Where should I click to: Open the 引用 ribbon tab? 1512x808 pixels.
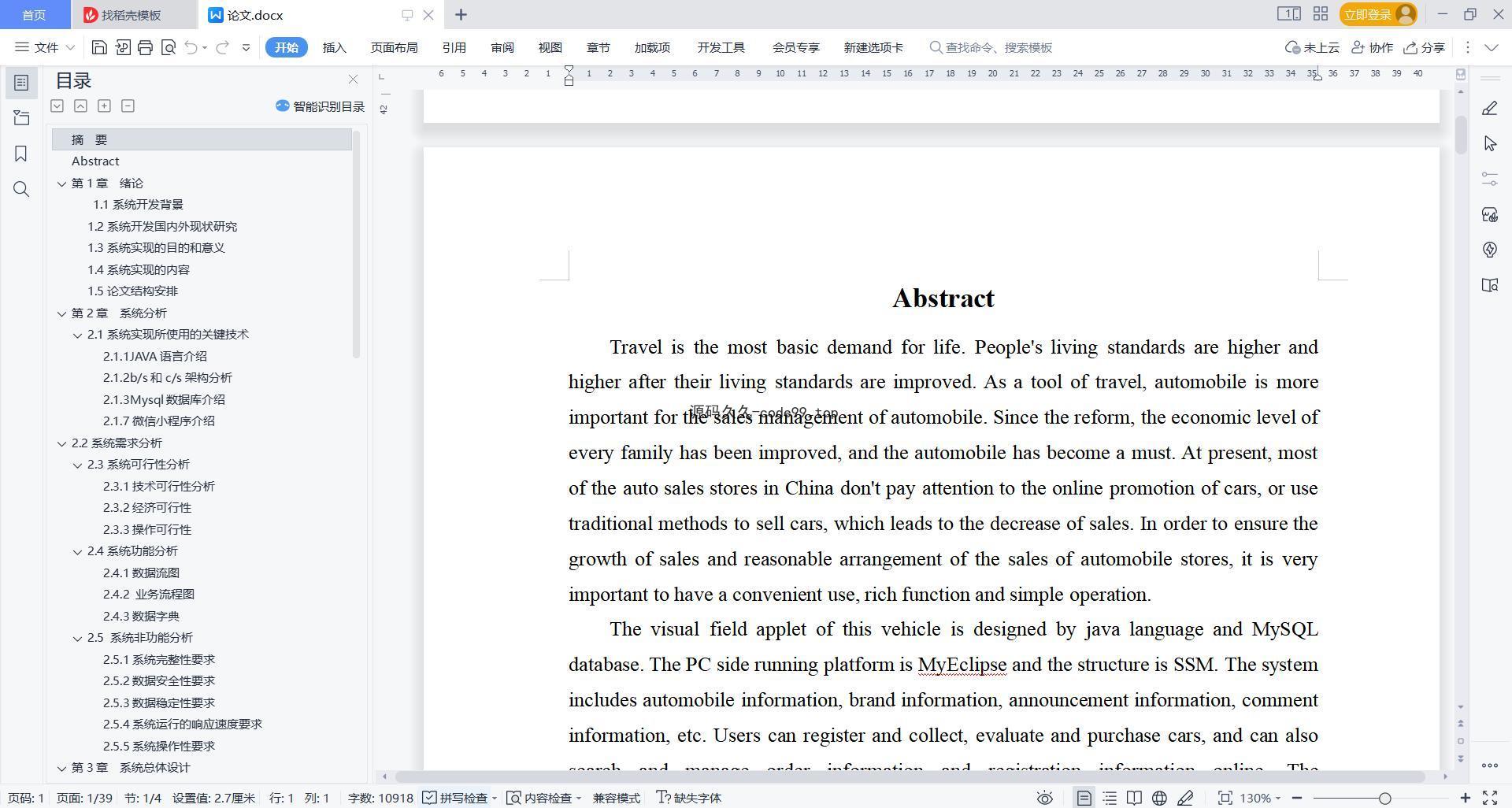click(454, 47)
